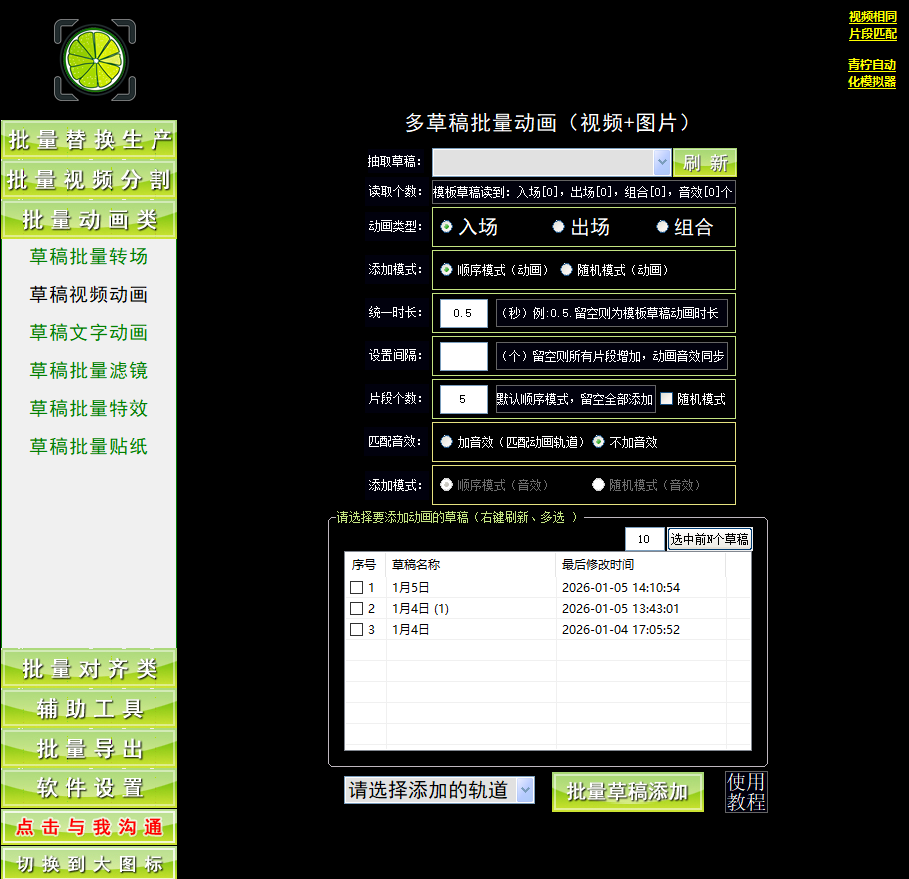Image resolution: width=909 pixels, height=879 pixels.
Task: Click the 刷新 button to refresh drafts
Action: pyautogui.click(x=705, y=161)
